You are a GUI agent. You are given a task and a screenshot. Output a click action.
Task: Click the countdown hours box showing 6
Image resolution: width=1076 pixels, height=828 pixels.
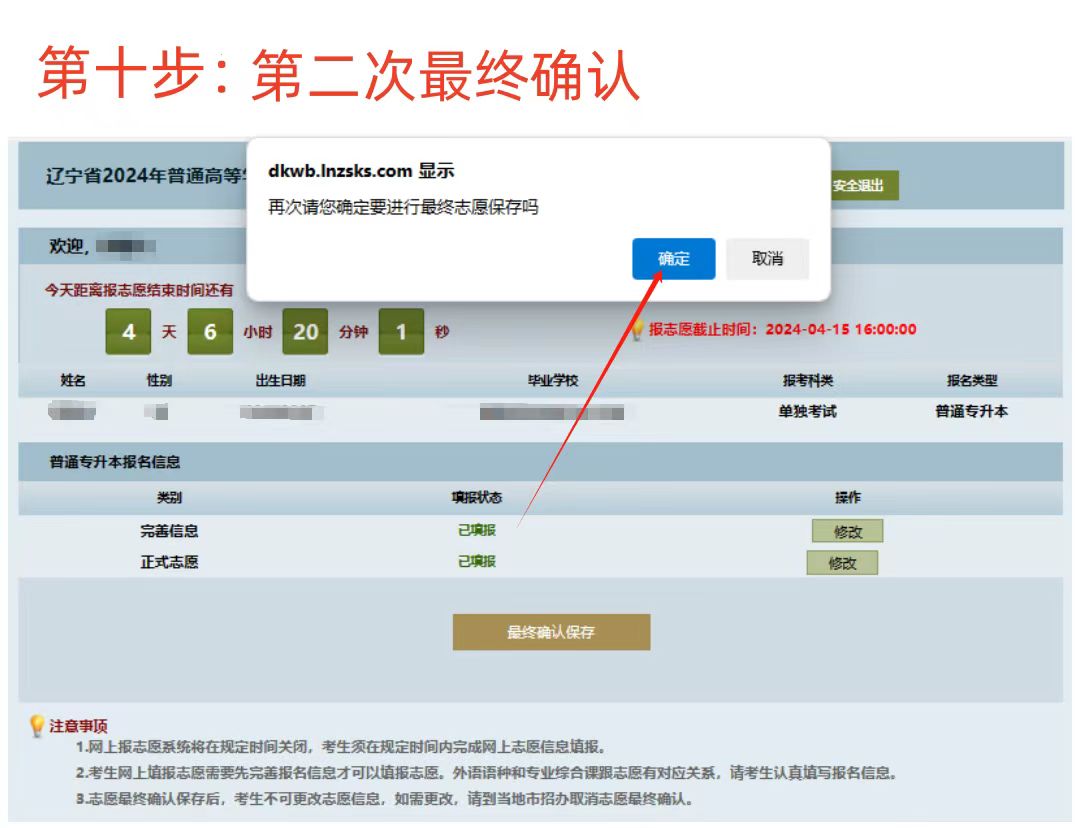(x=210, y=332)
